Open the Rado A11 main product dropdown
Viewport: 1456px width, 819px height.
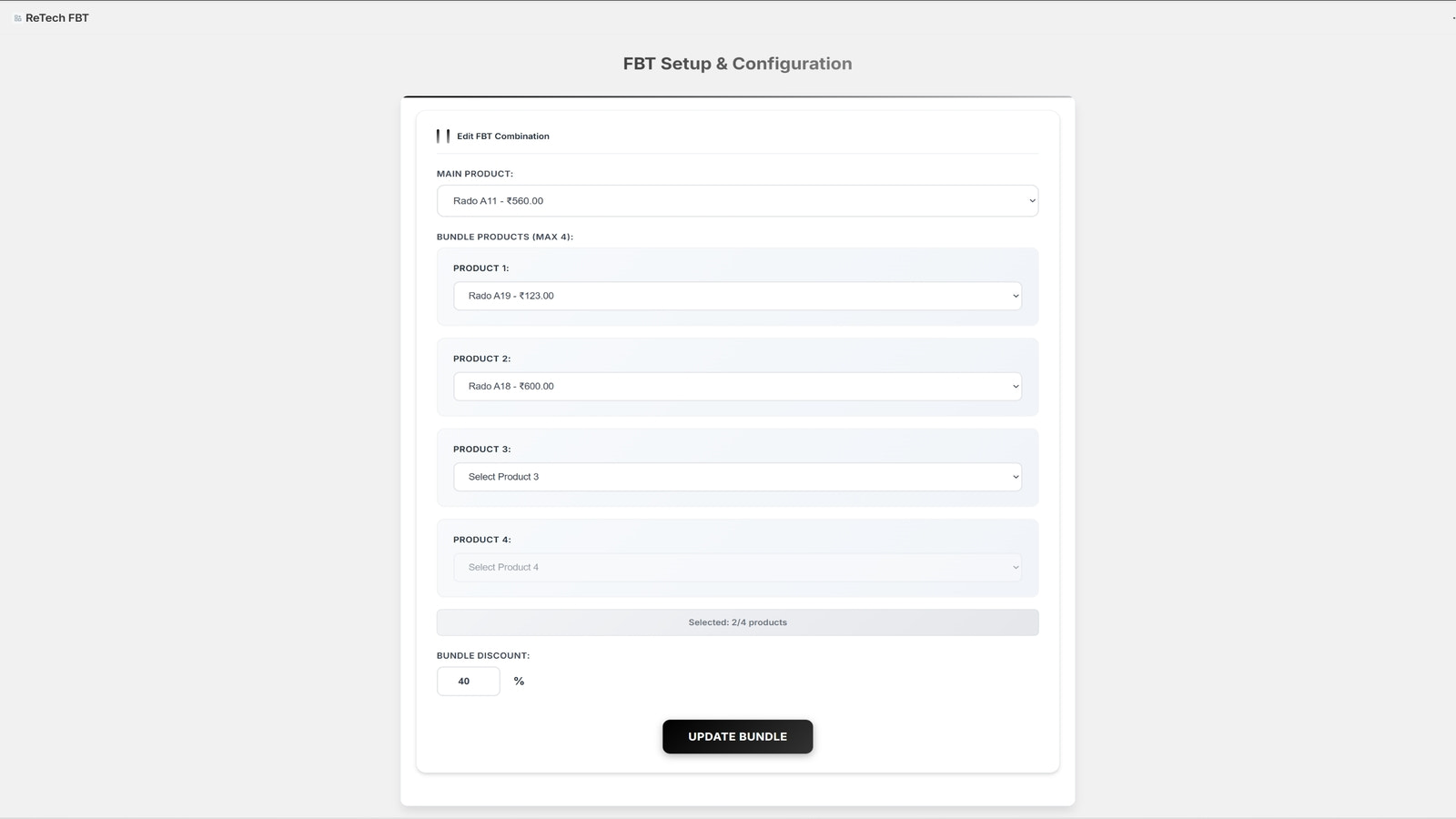[x=737, y=201]
